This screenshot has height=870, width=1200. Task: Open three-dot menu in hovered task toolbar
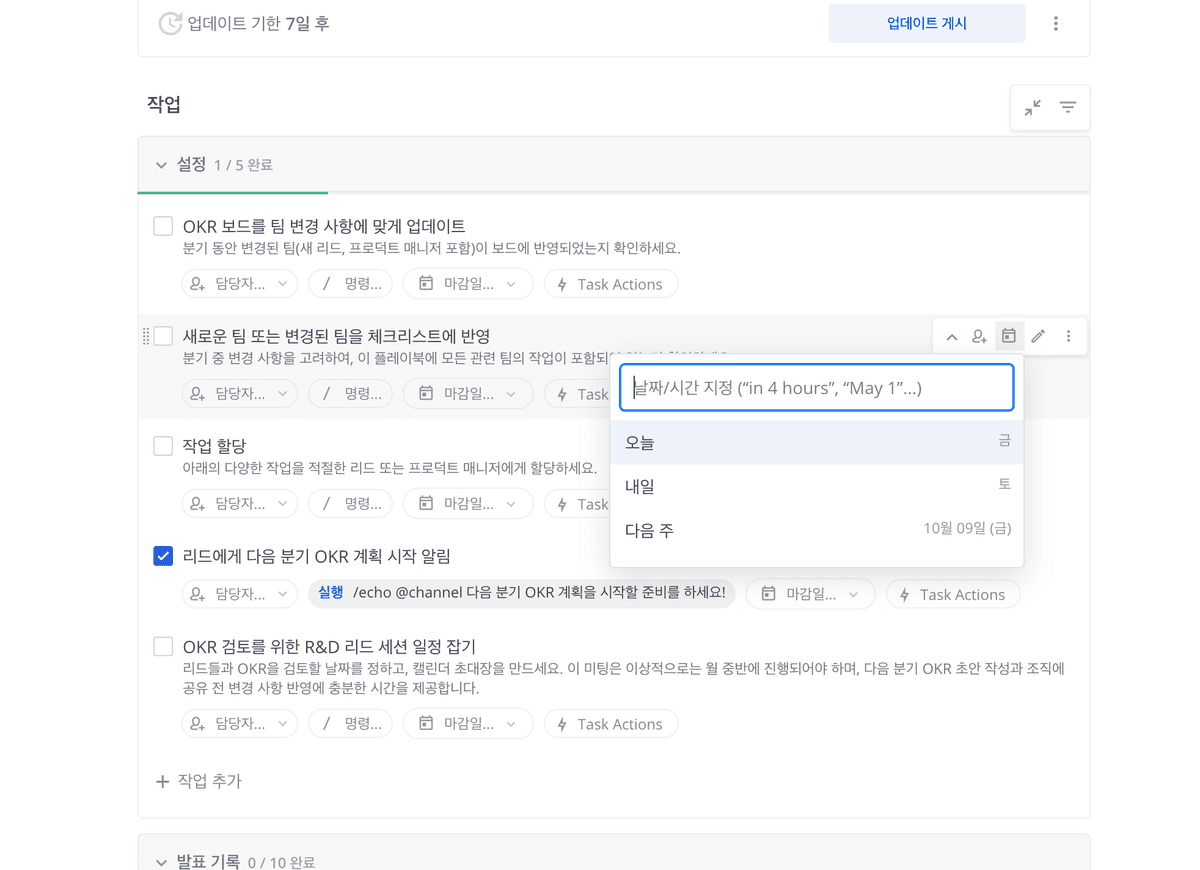coord(1068,337)
